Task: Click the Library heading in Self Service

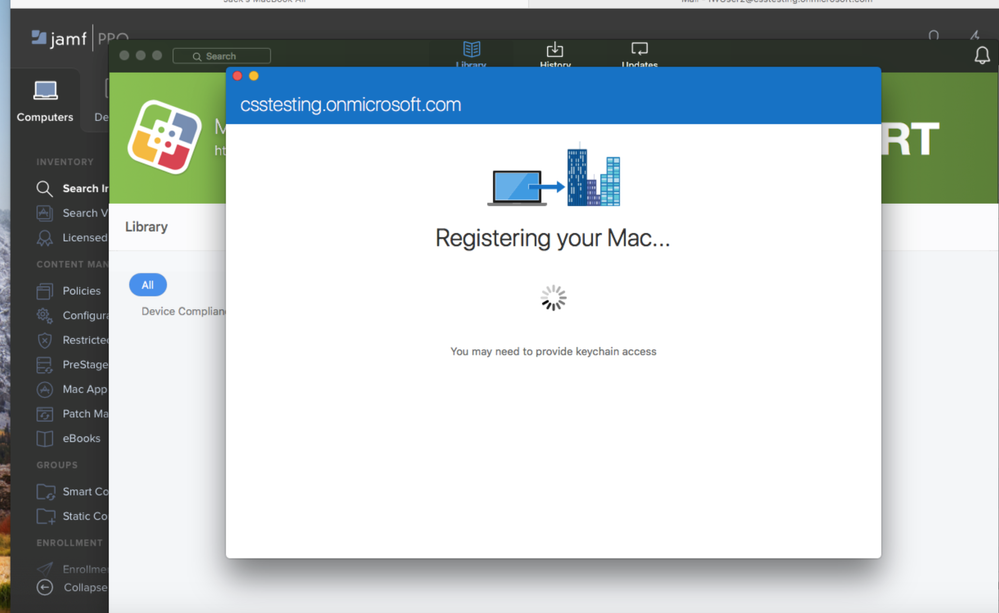Action: (147, 227)
